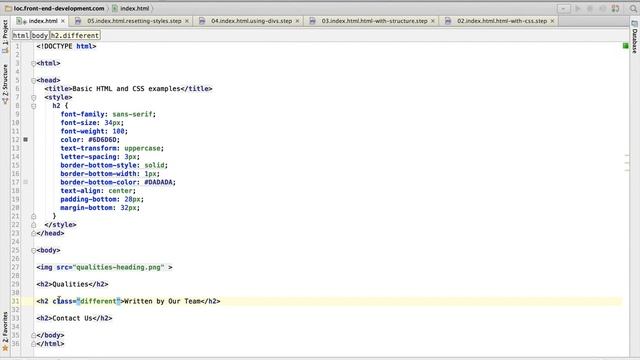Viewport: 640px width, 360px height.
Task: Click the version control sync icon
Action: [x=616, y=9]
